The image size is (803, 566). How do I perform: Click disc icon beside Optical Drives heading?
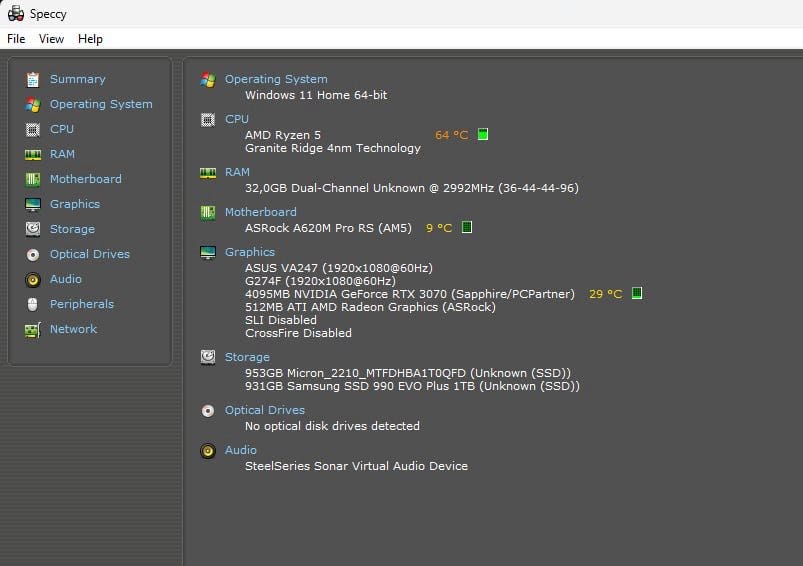(208, 411)
